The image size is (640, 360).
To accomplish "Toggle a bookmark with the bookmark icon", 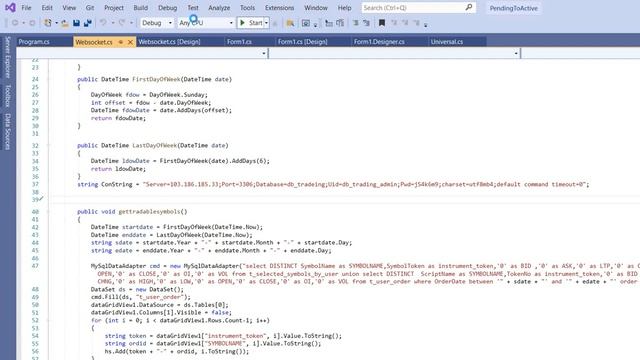I will [x=382, y=23].
